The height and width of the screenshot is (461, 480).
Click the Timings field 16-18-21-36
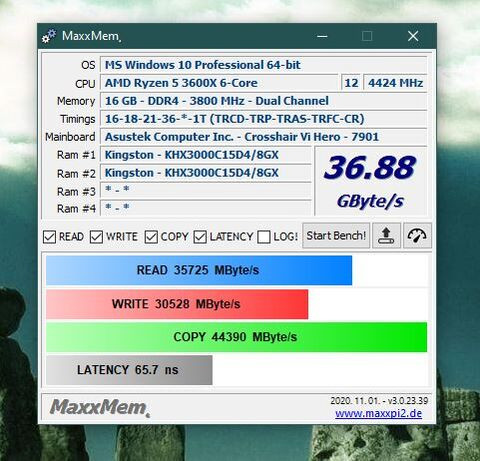pos(263,119)
